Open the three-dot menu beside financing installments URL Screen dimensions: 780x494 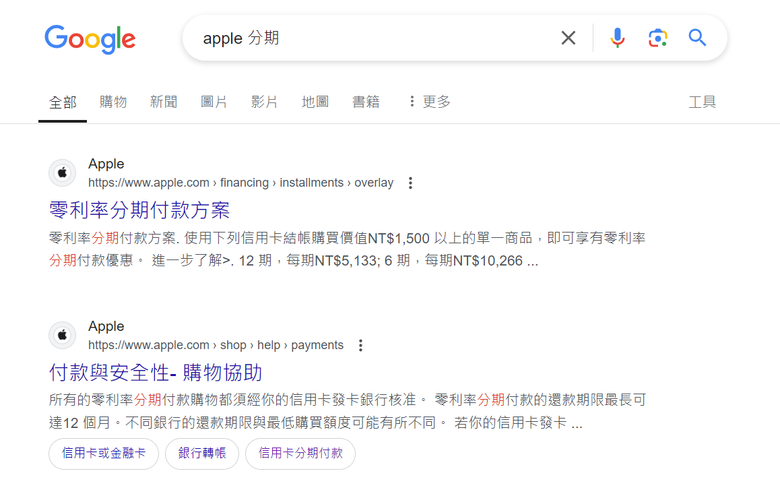coord(410,183)
